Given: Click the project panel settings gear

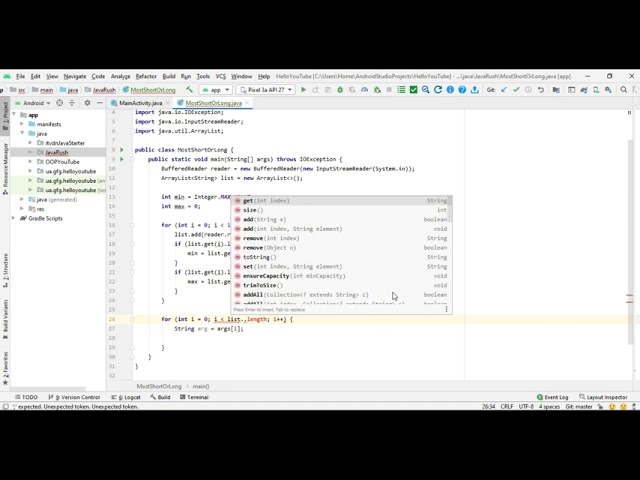Looking at the screenshot, I should click(87, 103).
